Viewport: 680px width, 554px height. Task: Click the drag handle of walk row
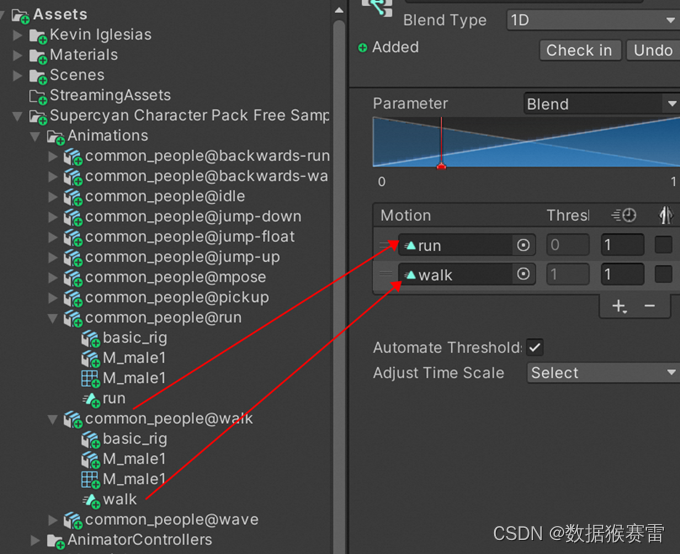tap(386, 274)
